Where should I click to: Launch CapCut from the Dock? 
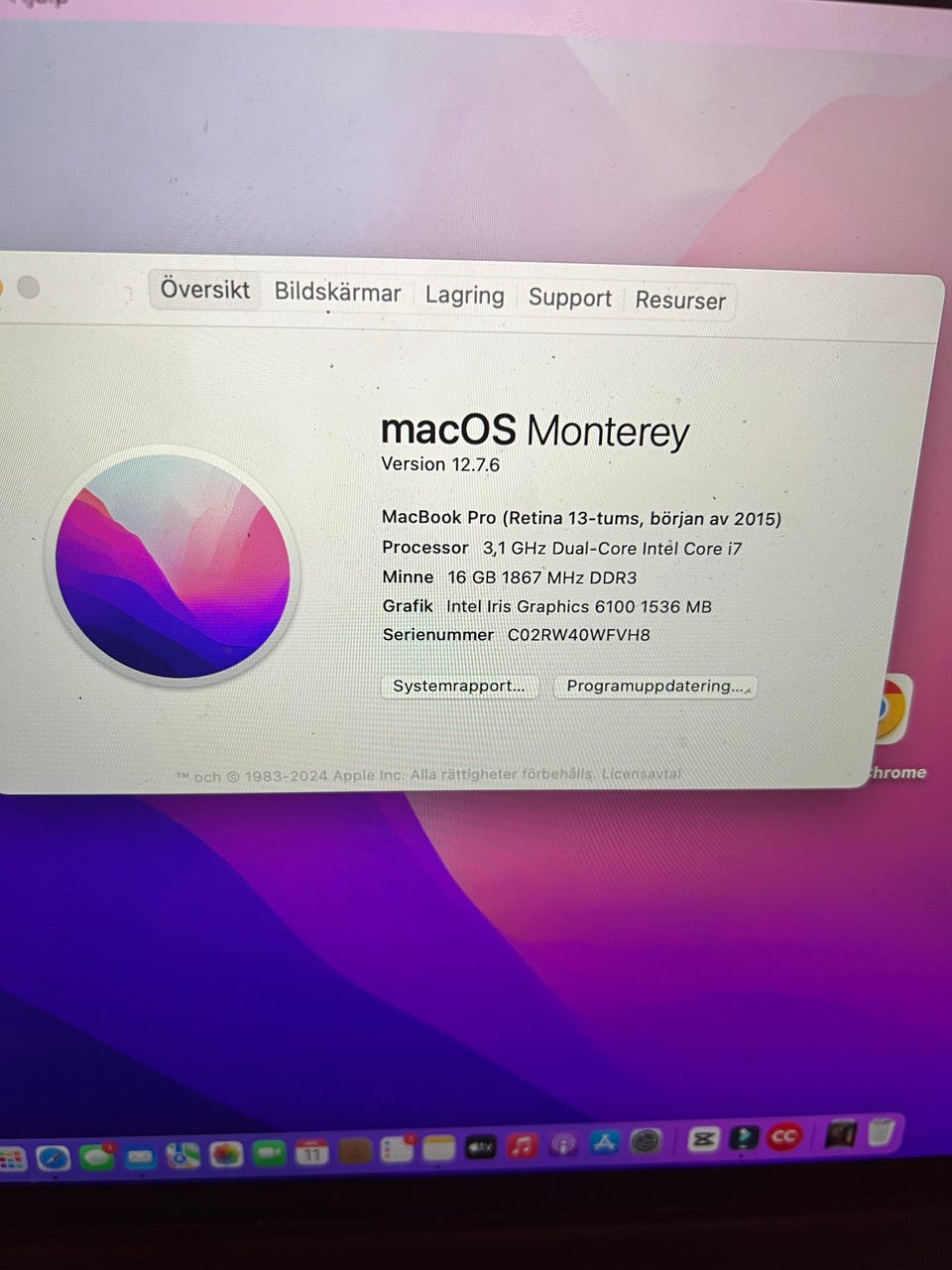click(x=703, y=1139)
